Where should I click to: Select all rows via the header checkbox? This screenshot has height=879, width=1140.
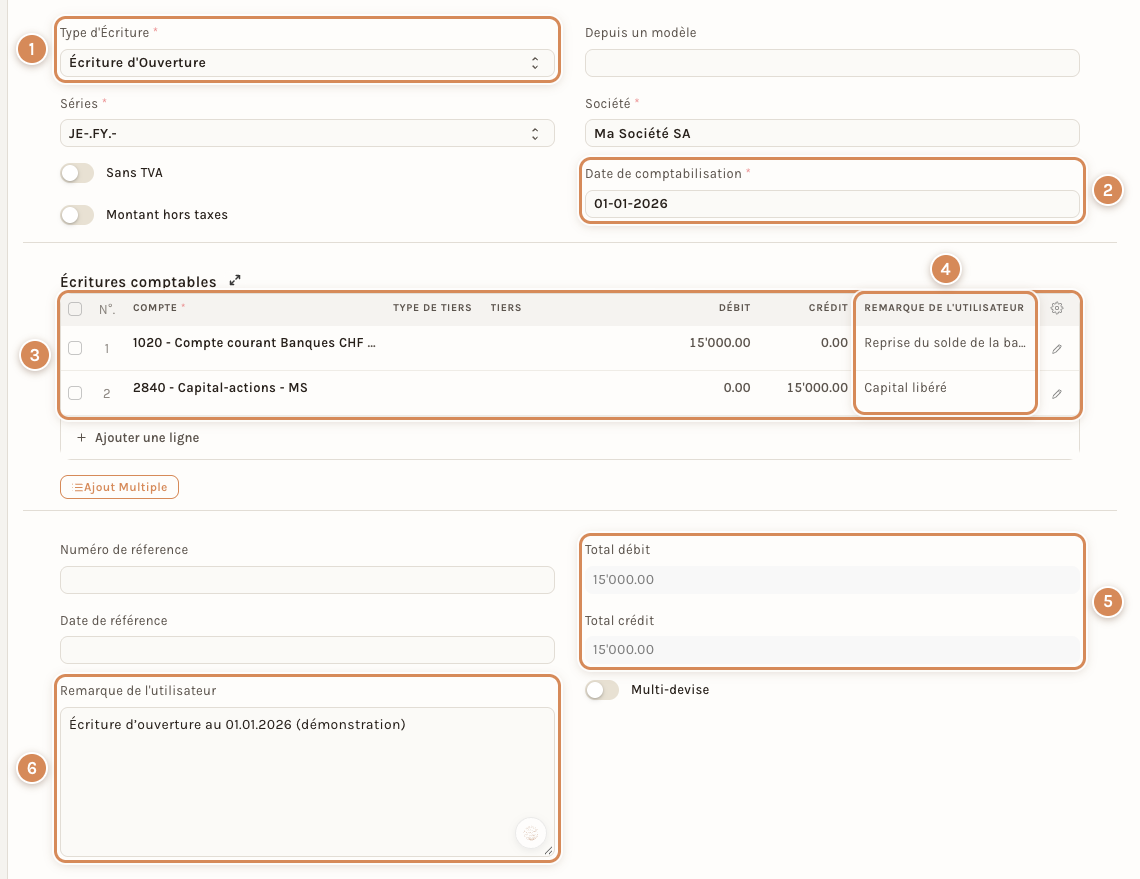tap(75, 309)
